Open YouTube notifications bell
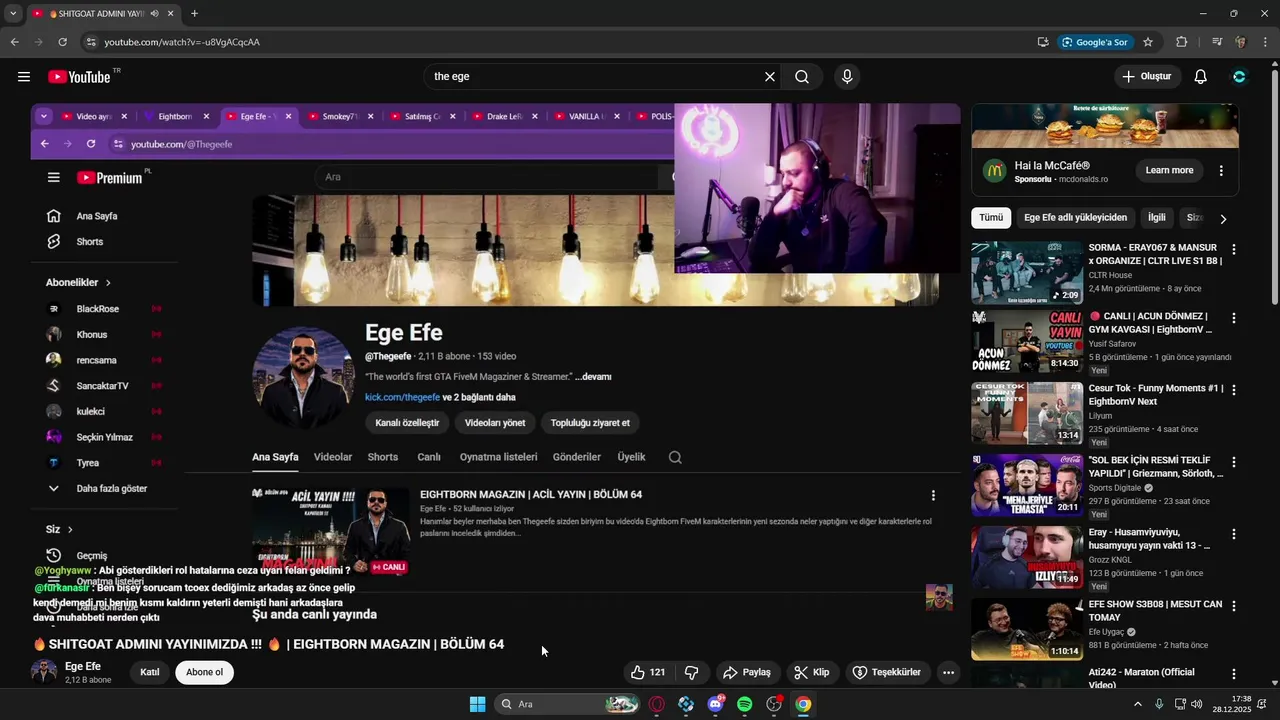This screenshot has height=720, width=1280. click(1201, 77)
